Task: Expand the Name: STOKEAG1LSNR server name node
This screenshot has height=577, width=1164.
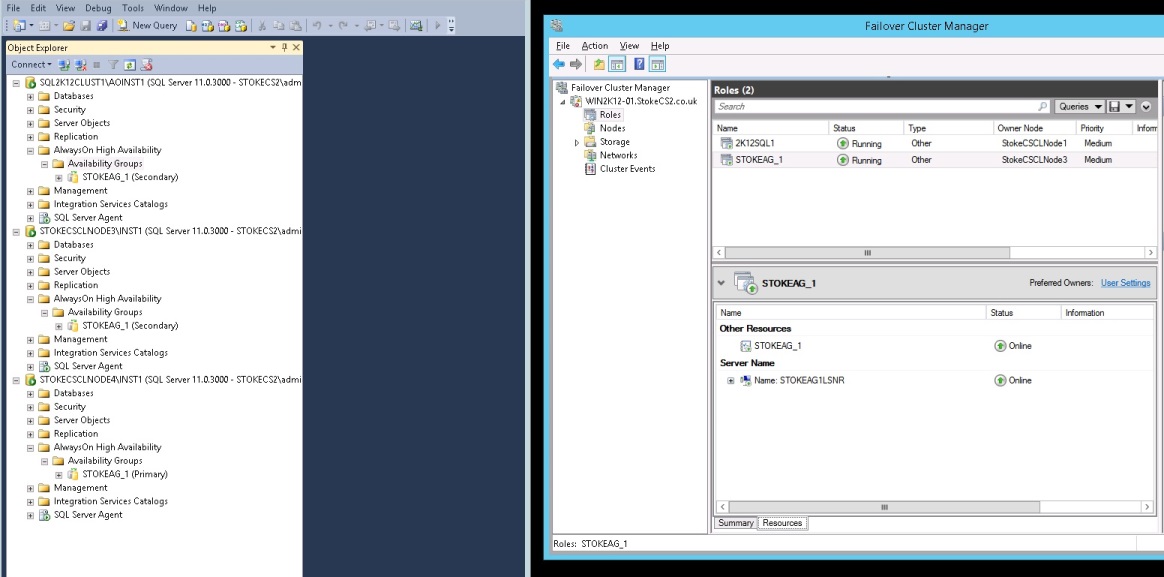Action: pos(730,380)
